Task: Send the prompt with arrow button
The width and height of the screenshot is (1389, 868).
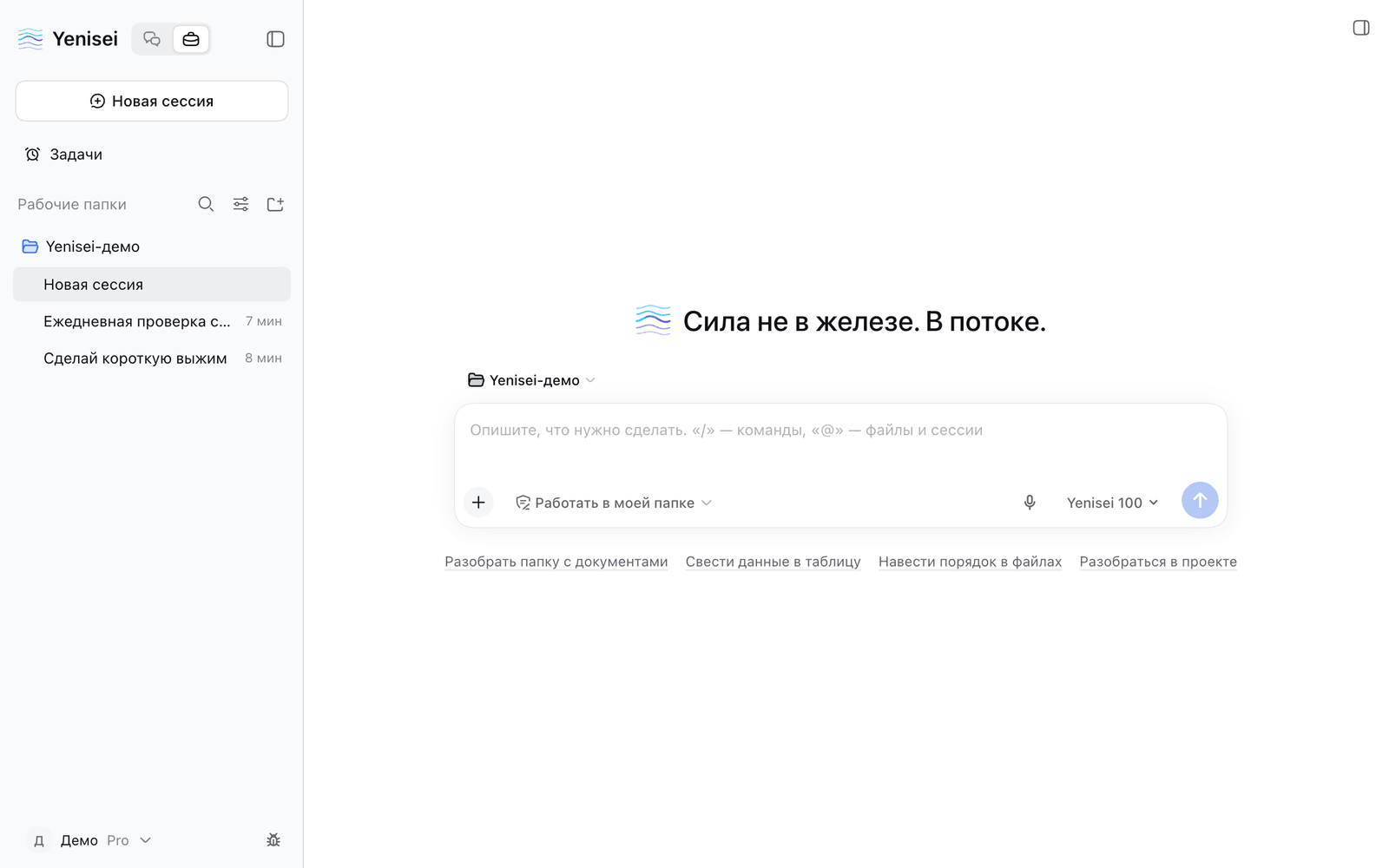Action: (x=1200, y=500)
